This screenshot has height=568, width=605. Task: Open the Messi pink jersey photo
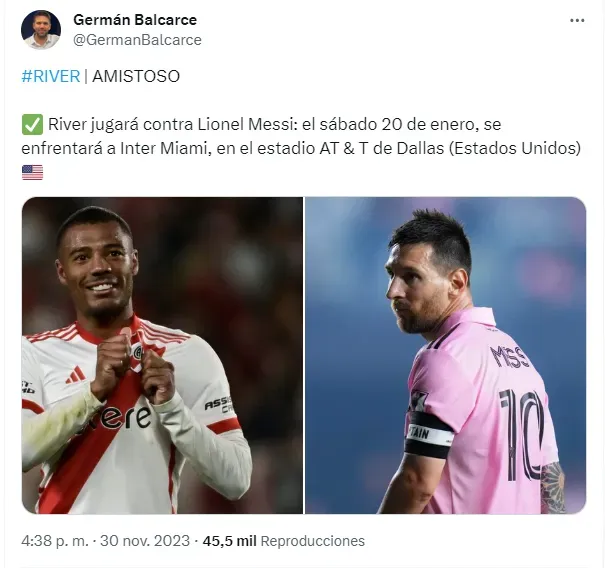pos(446,355)
